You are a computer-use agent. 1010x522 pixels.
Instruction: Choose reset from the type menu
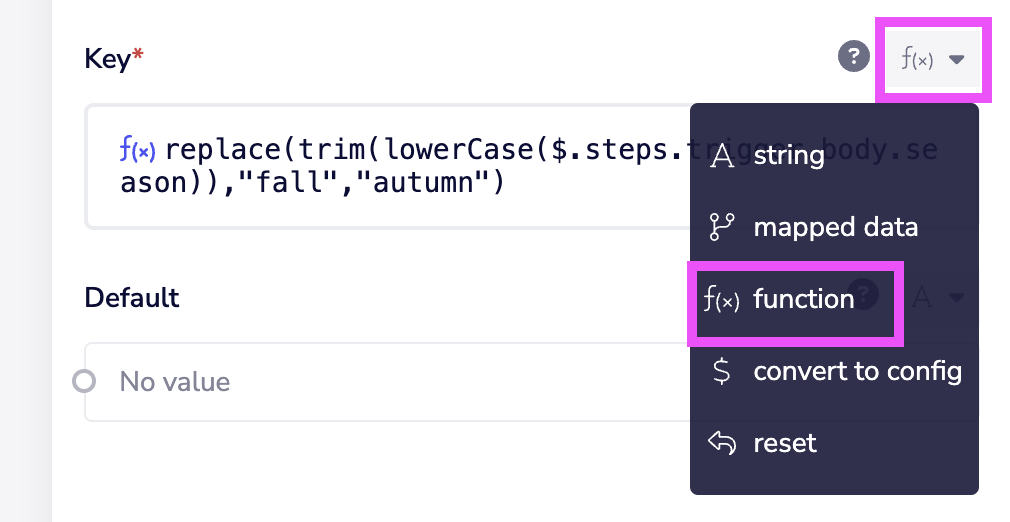785,443
